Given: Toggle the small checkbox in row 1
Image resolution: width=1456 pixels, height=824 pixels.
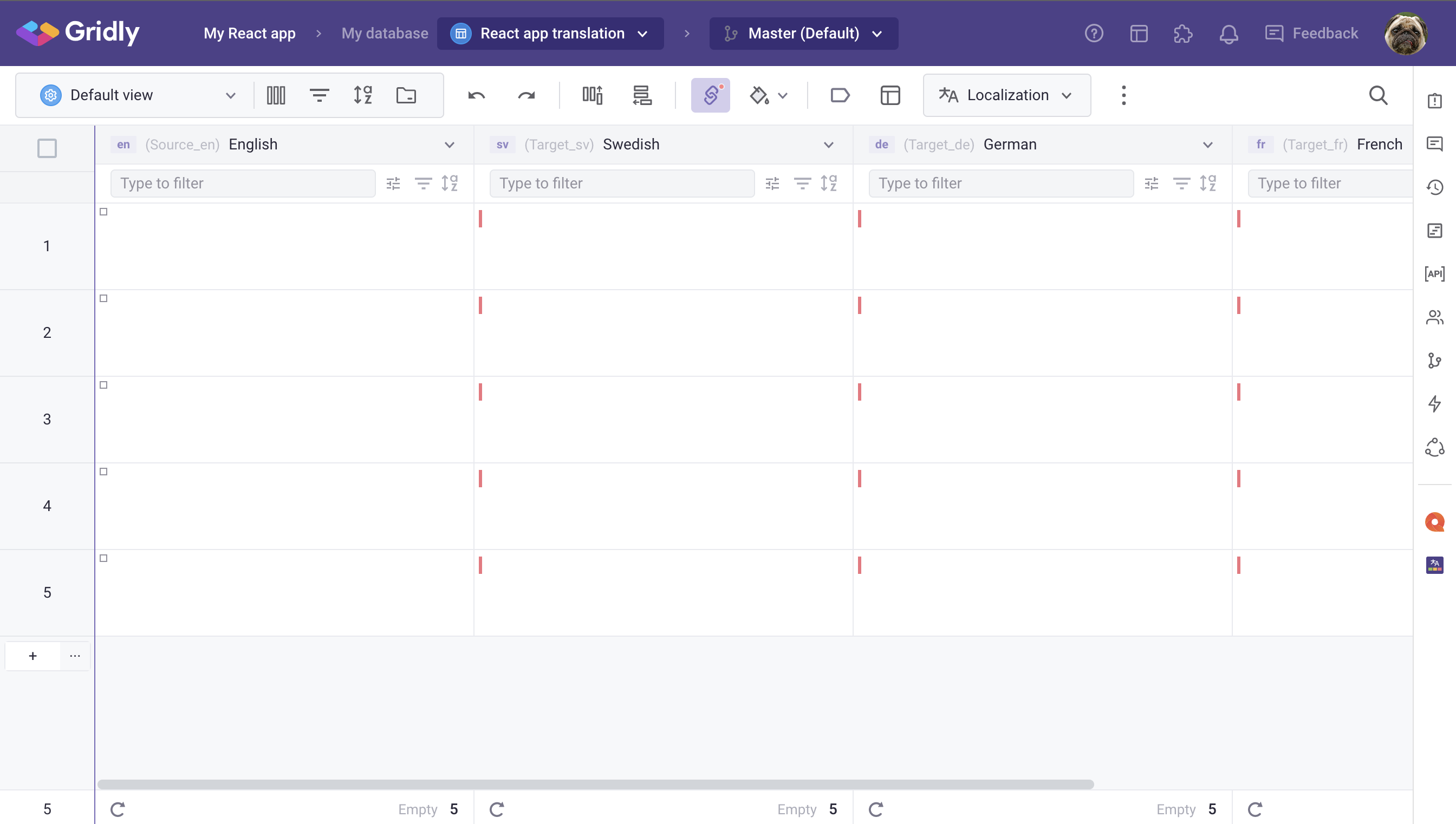Looking at the screenshot, I should (x=103, y=212).
